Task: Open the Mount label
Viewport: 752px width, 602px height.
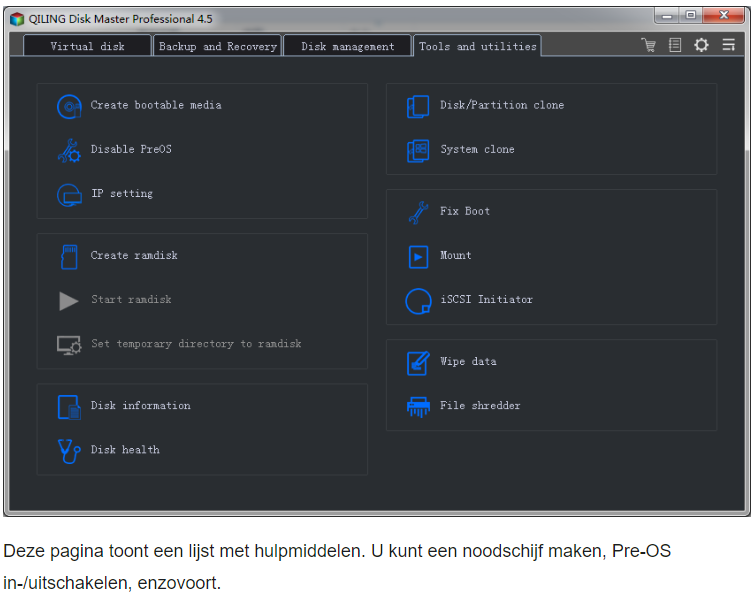Action: (456, 255)
